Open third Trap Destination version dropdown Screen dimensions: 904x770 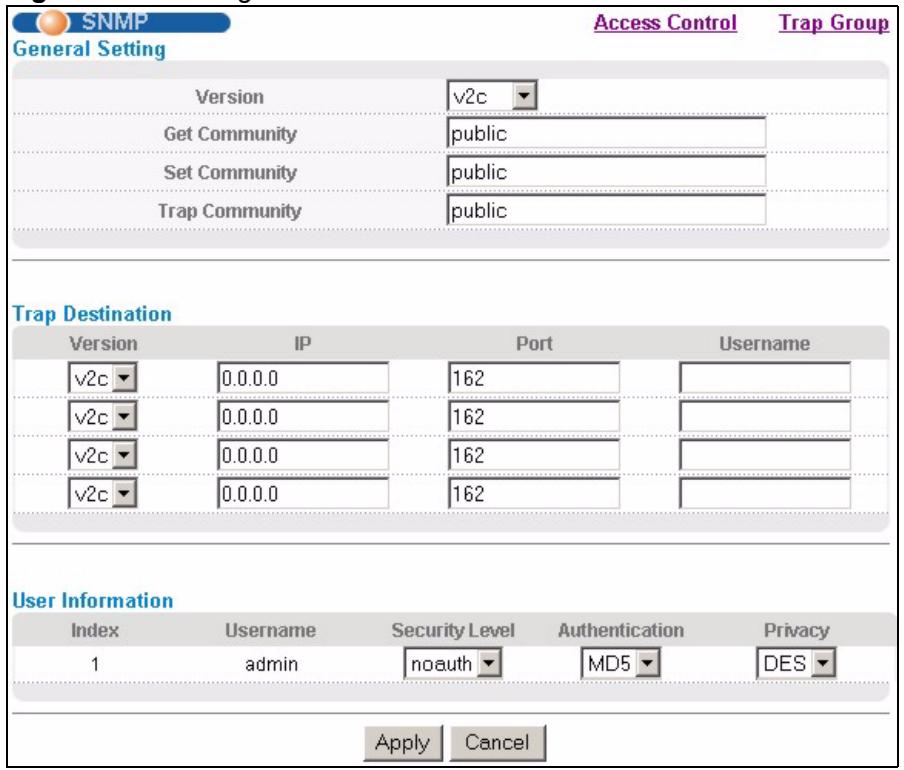click(103, 455)
